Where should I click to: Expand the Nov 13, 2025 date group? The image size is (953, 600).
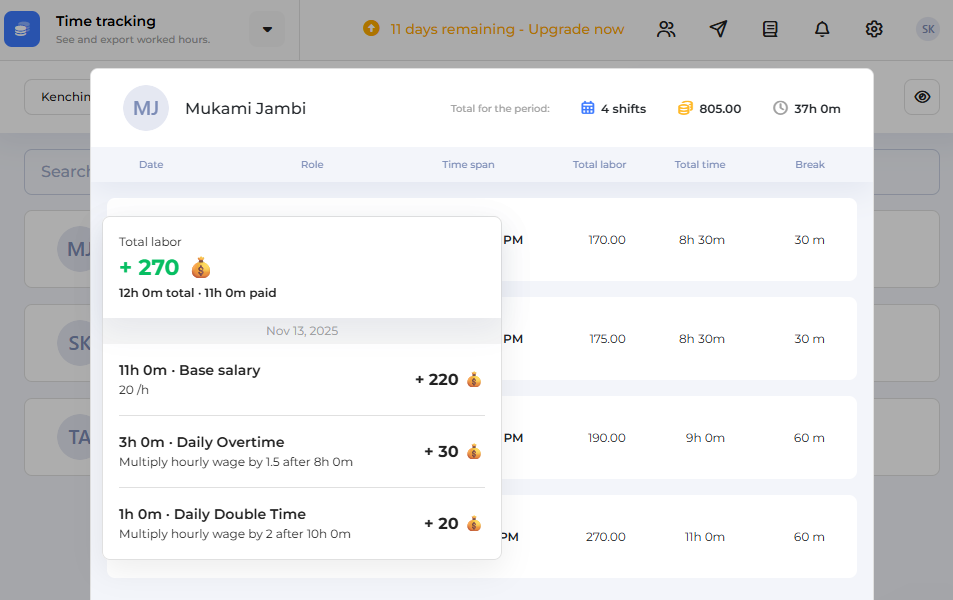(302, 330)
